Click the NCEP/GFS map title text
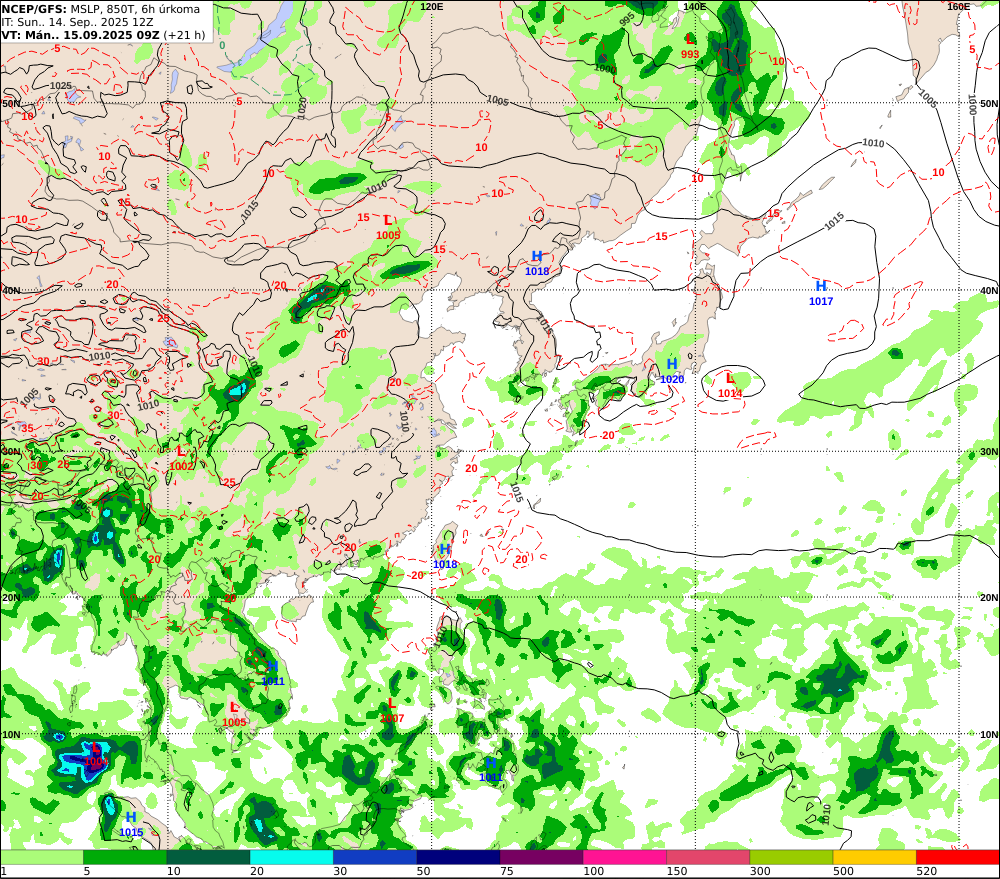Screen dimensions: 1000x879 (101, 9)
